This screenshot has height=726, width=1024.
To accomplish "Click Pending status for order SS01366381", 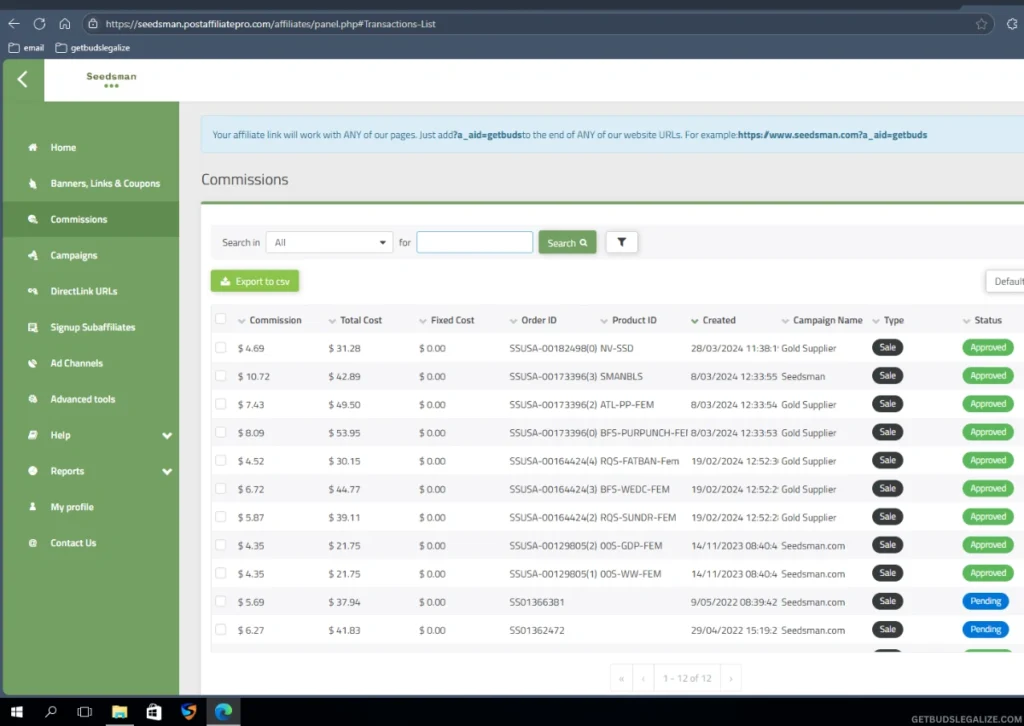I will [x=985, y=601].
